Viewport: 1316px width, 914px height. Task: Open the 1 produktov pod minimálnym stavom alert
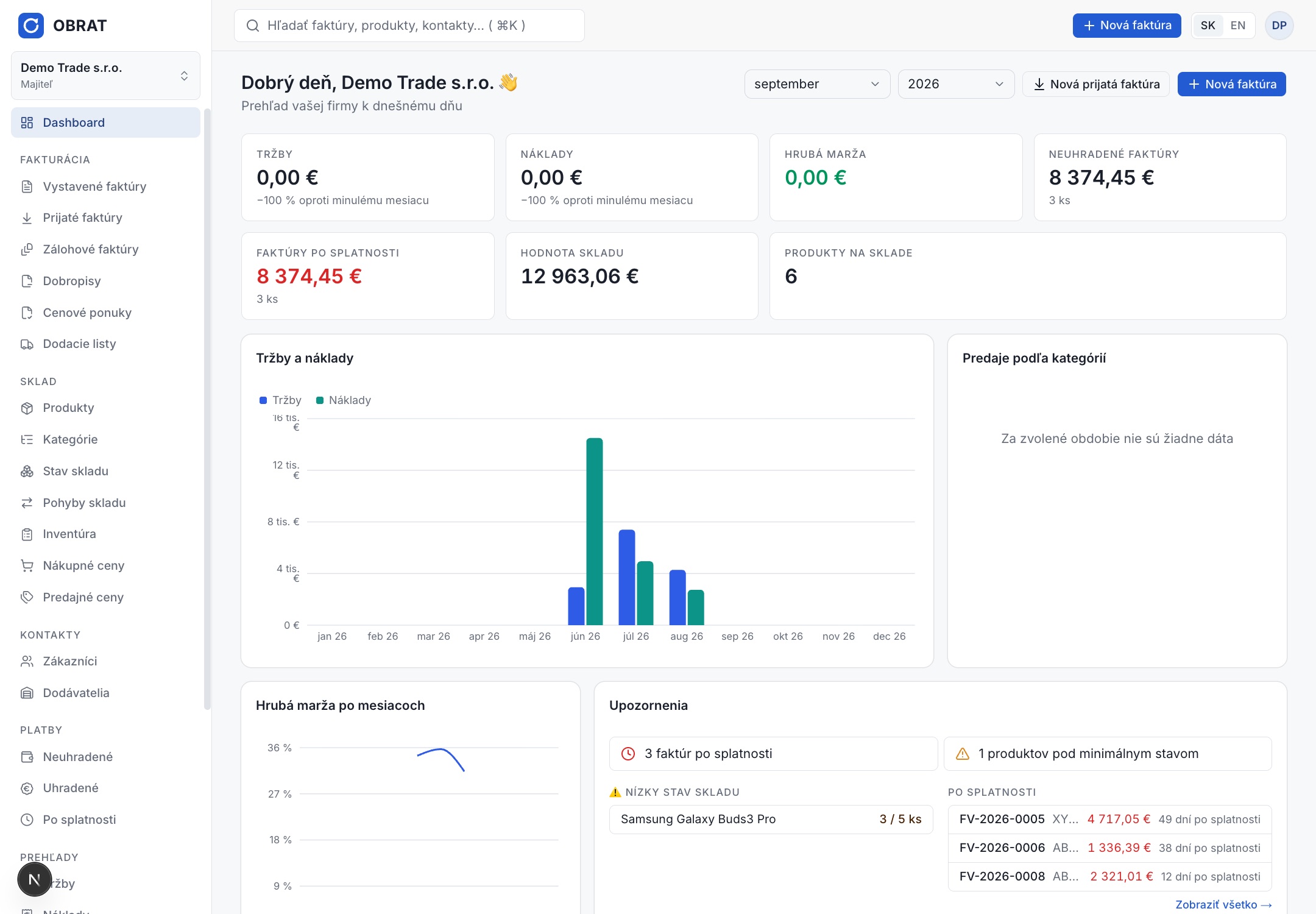(x=1107, y=754)
